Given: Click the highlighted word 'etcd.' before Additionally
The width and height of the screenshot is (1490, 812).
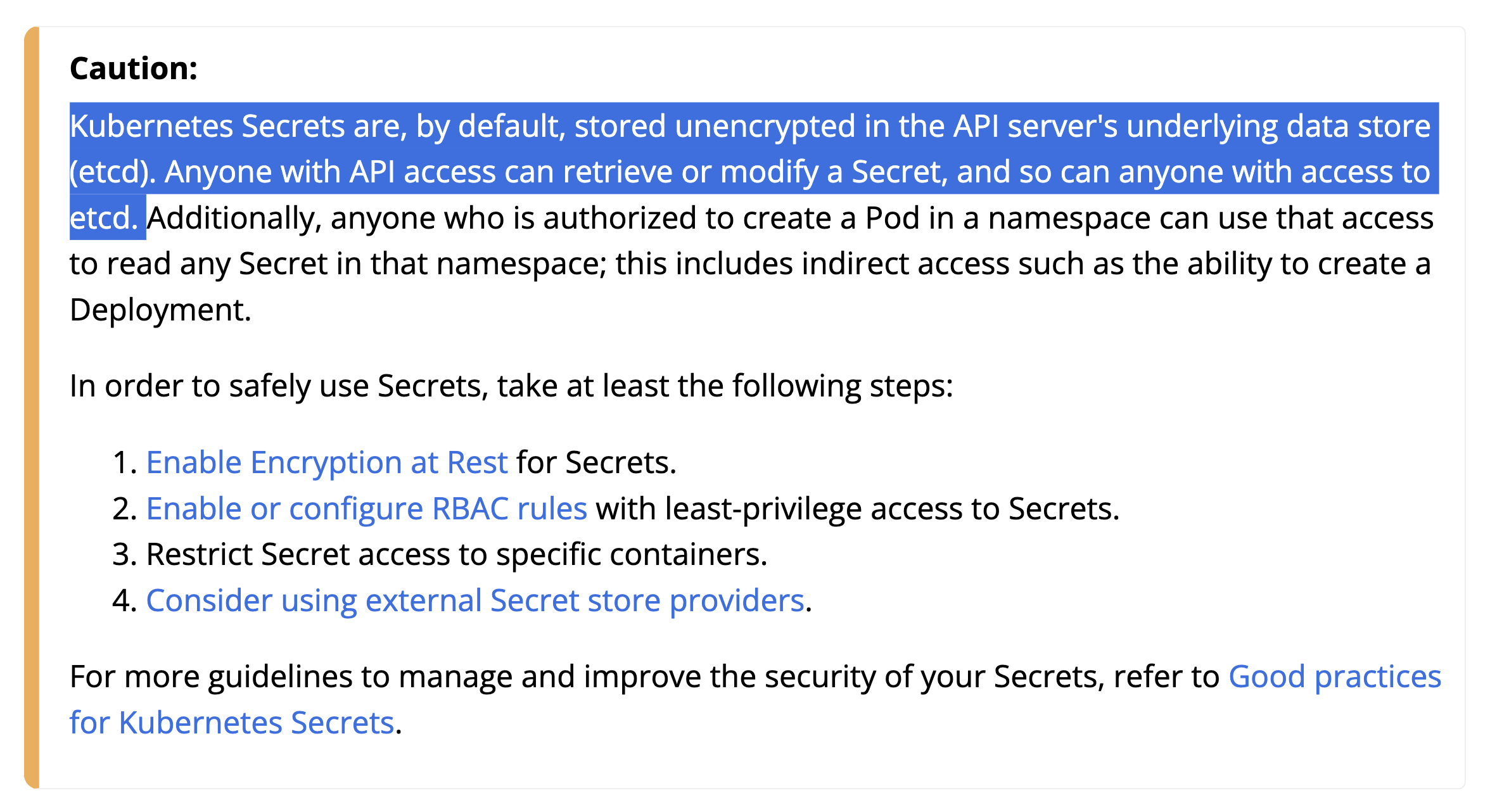Looking at the screenshot, I should pos(104,218).
